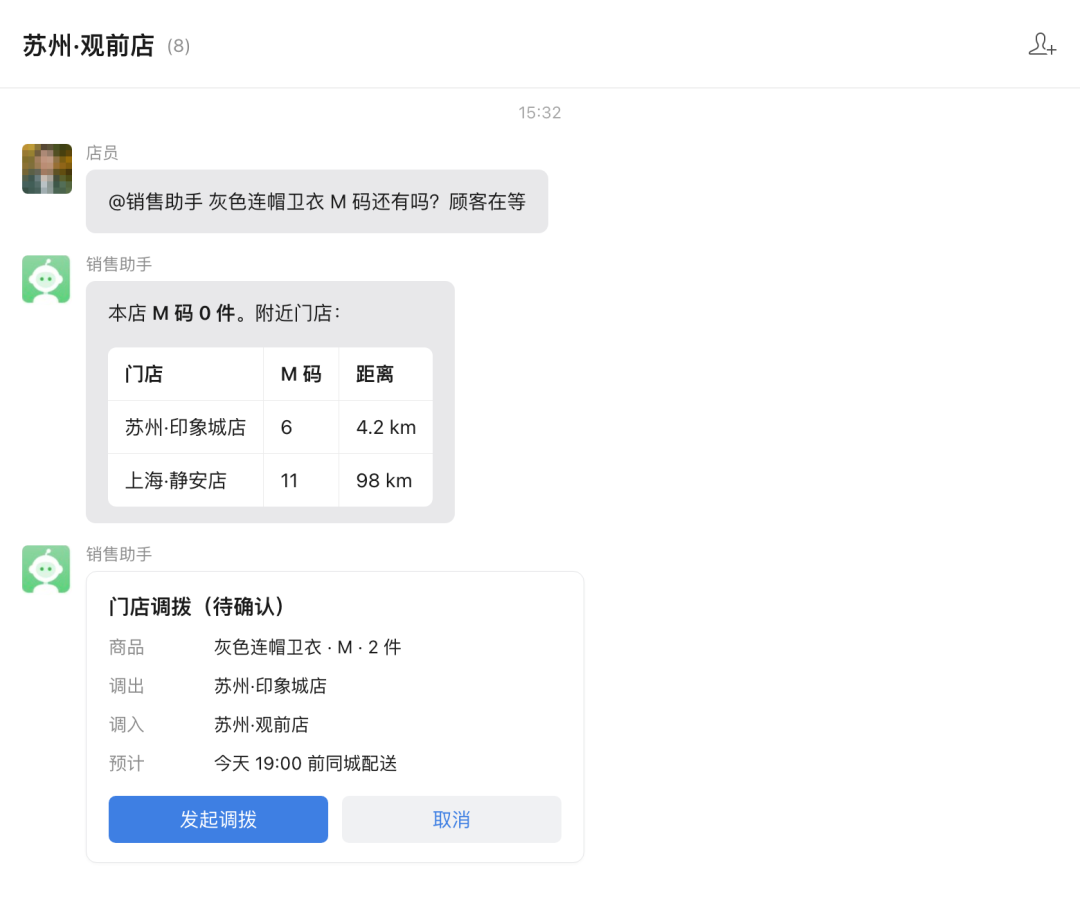Screen dimensions: 1080x899
Task: Click the 销售助手 name above the transfer card
Action: pyautogui.click(x=119, y=555)
